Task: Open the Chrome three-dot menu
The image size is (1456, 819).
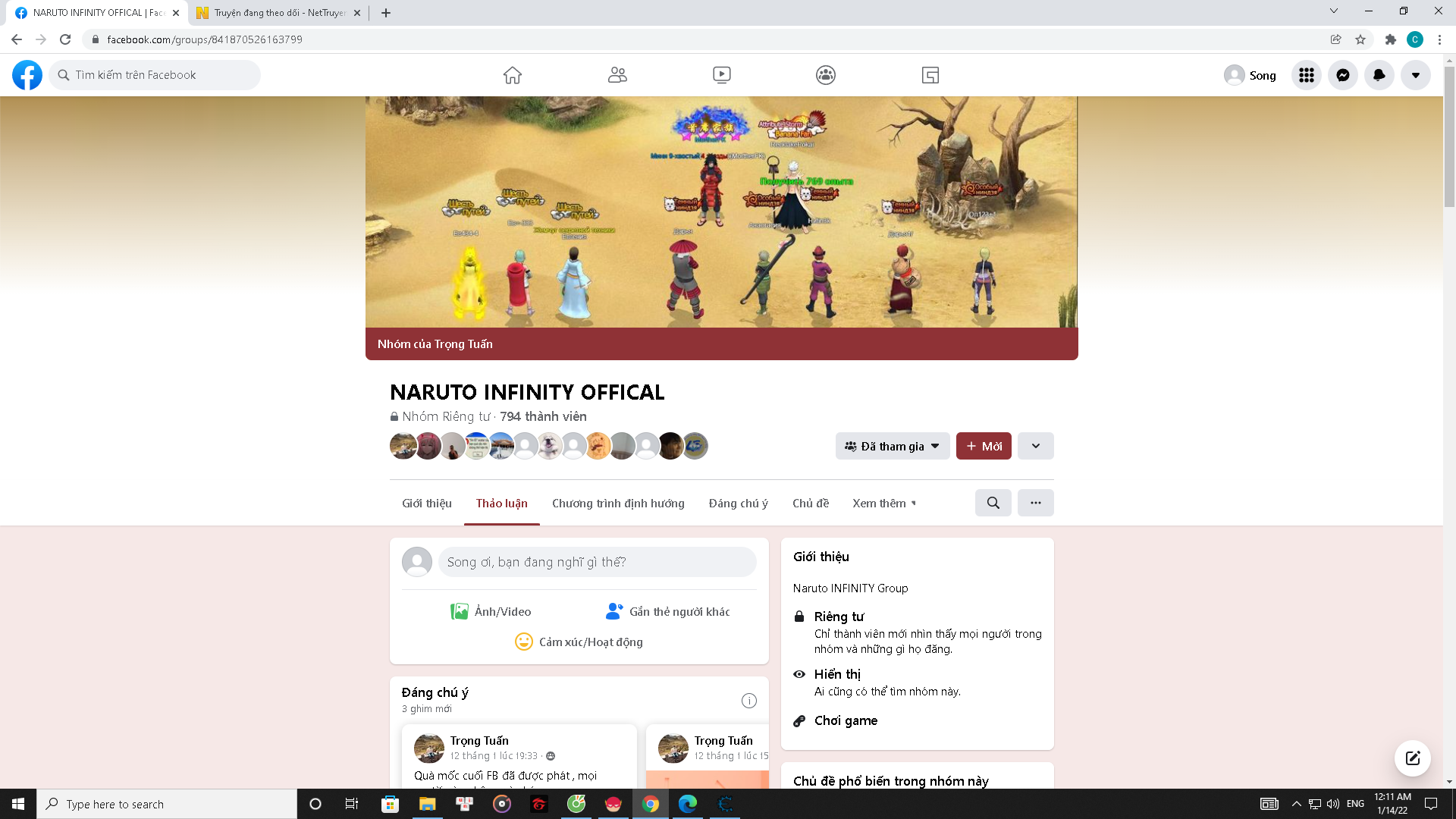Action: point(1439,39)
